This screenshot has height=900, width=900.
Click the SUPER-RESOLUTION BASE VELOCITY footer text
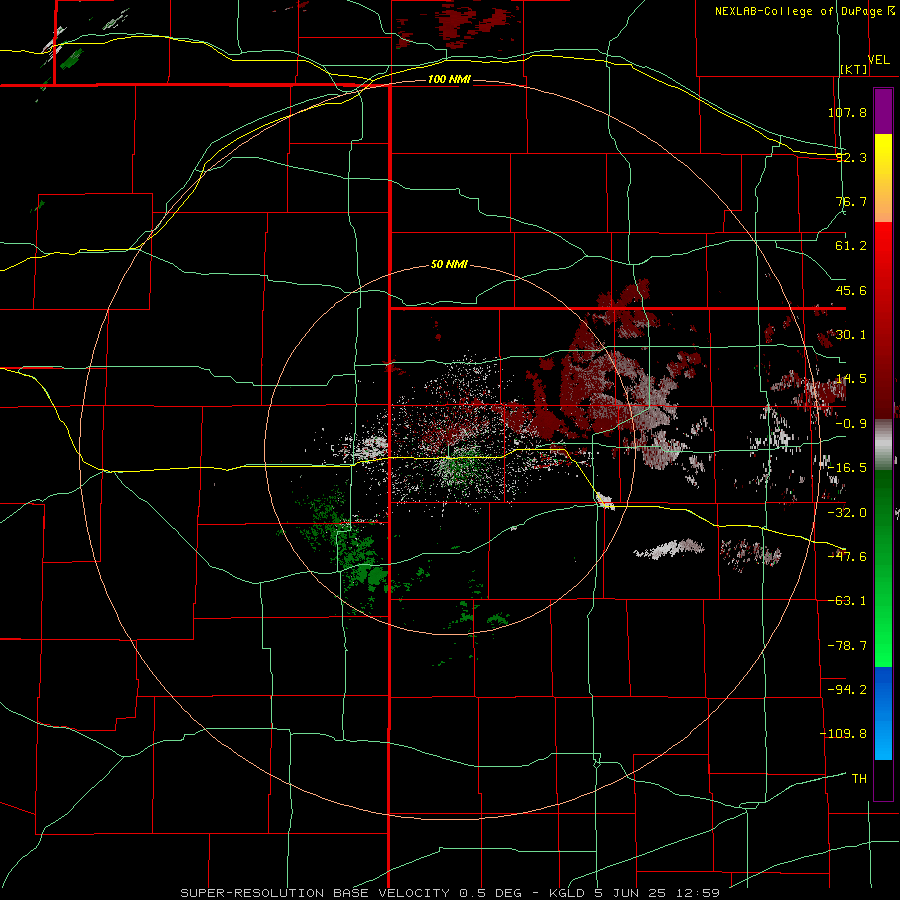tap(315, 893)
